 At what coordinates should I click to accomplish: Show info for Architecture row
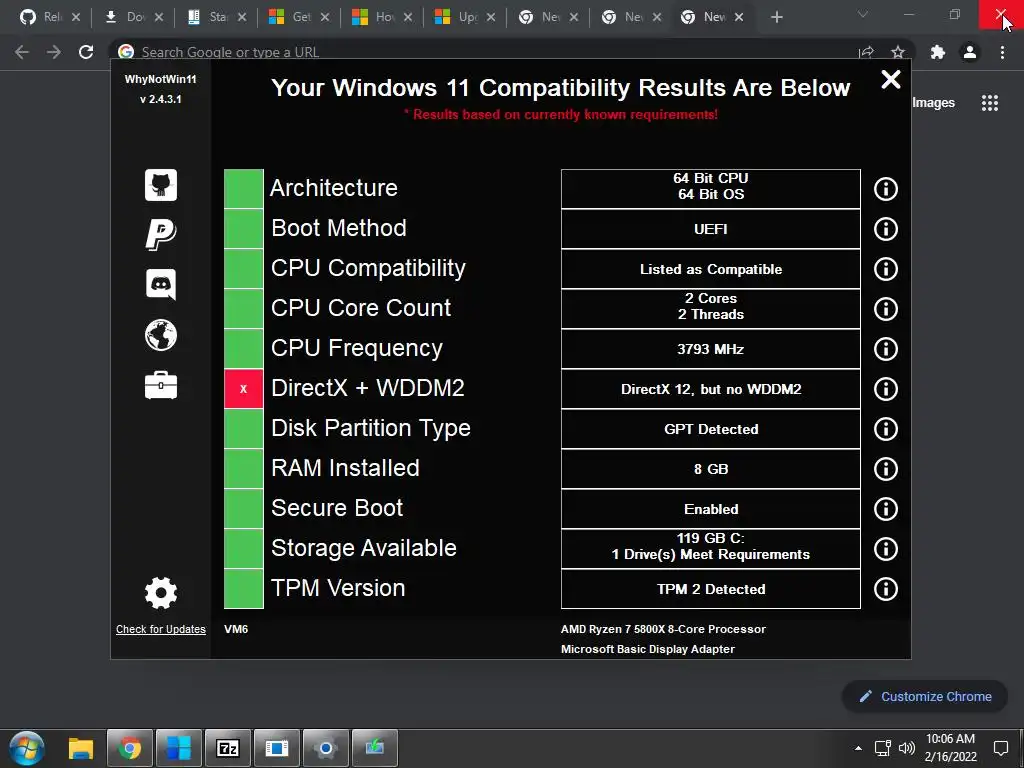point(886,189)
